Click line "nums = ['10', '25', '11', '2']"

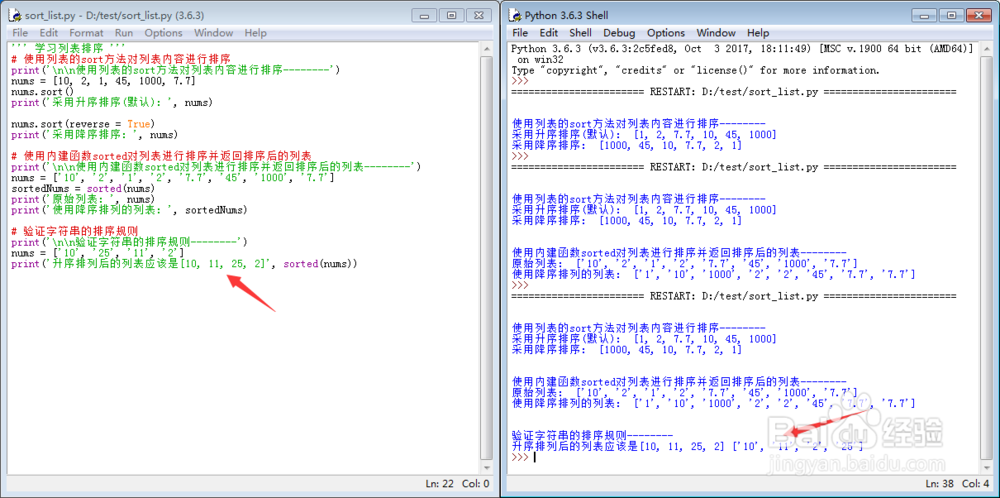[98, 253]
